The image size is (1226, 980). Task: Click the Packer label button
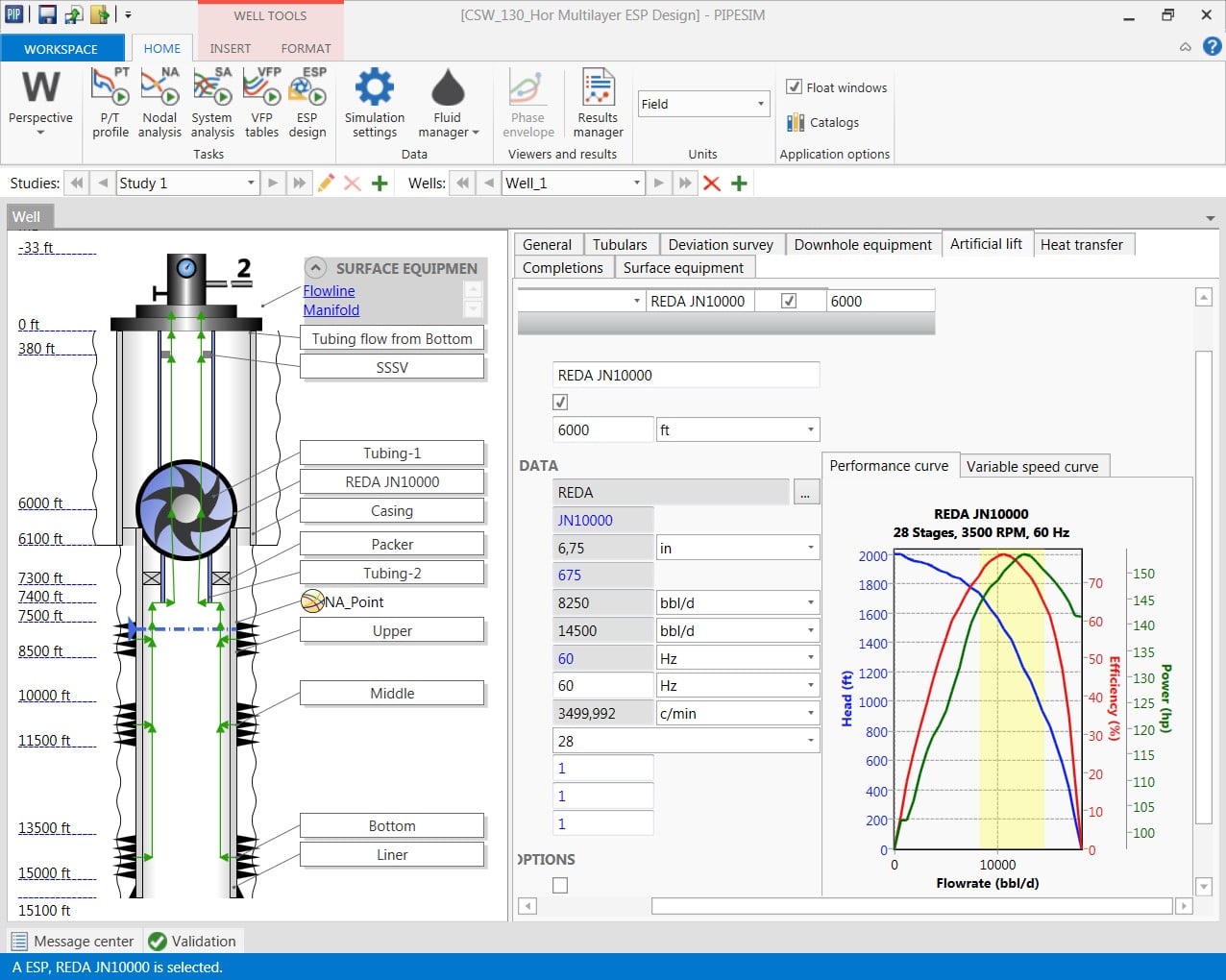392,544
